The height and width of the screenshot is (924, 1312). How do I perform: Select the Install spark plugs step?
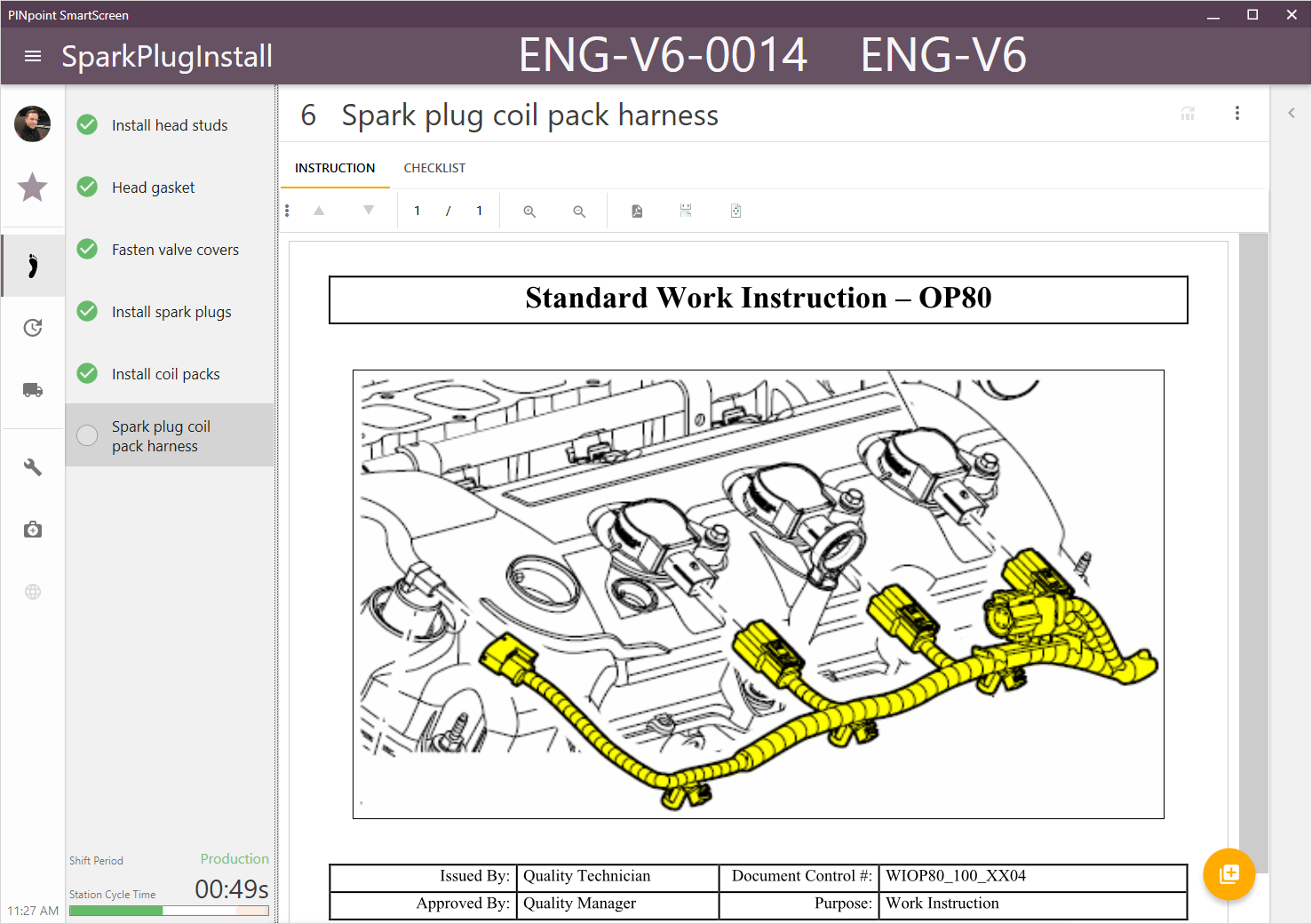[x=170, y=312]
